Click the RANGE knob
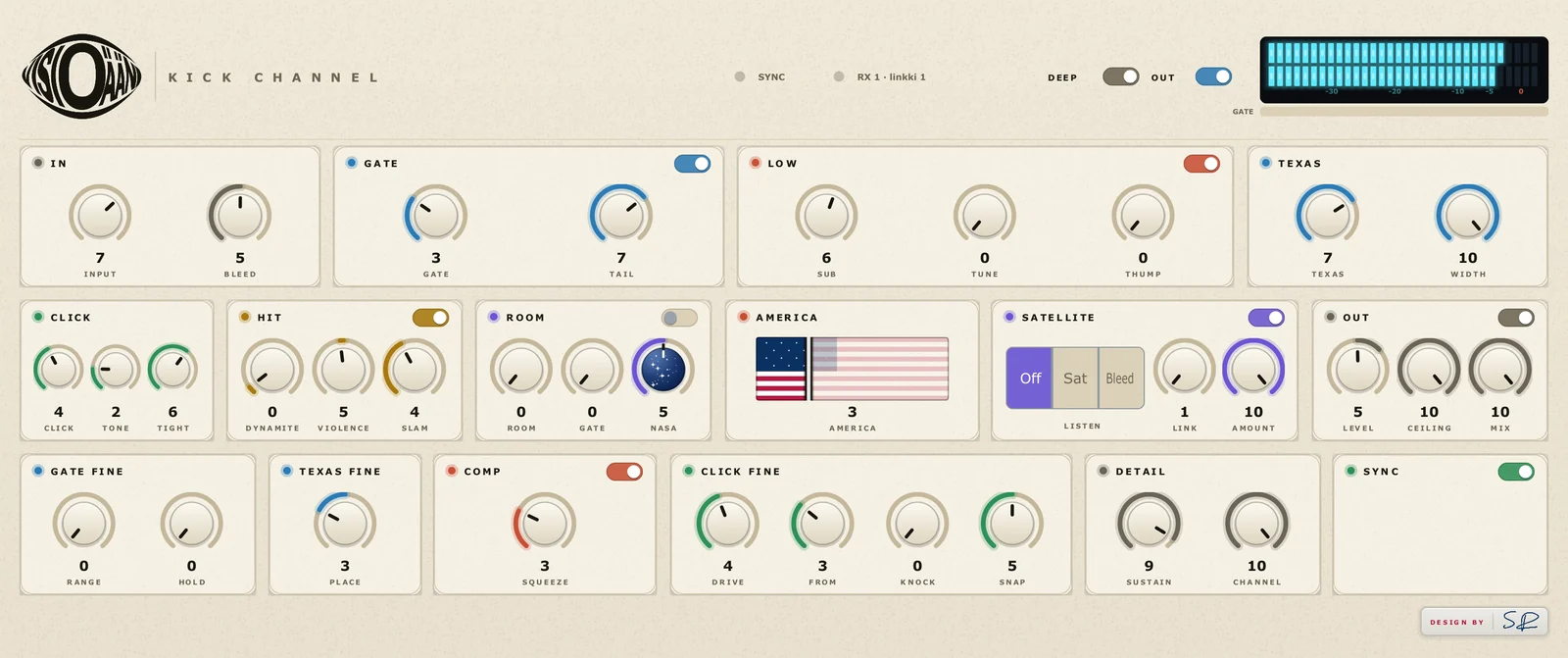The height and width of the screenshot is (658, 1568). pyautogui.click(x=84, y=524)
